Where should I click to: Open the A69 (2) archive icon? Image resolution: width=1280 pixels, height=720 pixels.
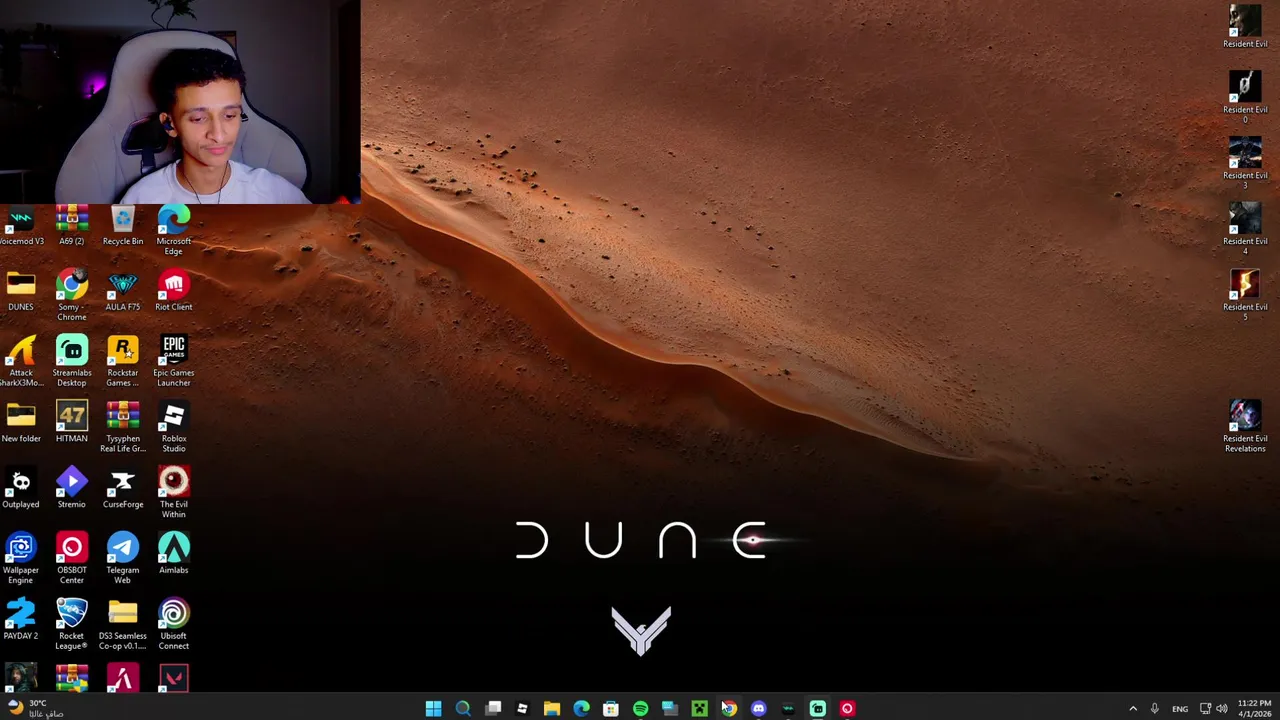click(x=72, y=227)
